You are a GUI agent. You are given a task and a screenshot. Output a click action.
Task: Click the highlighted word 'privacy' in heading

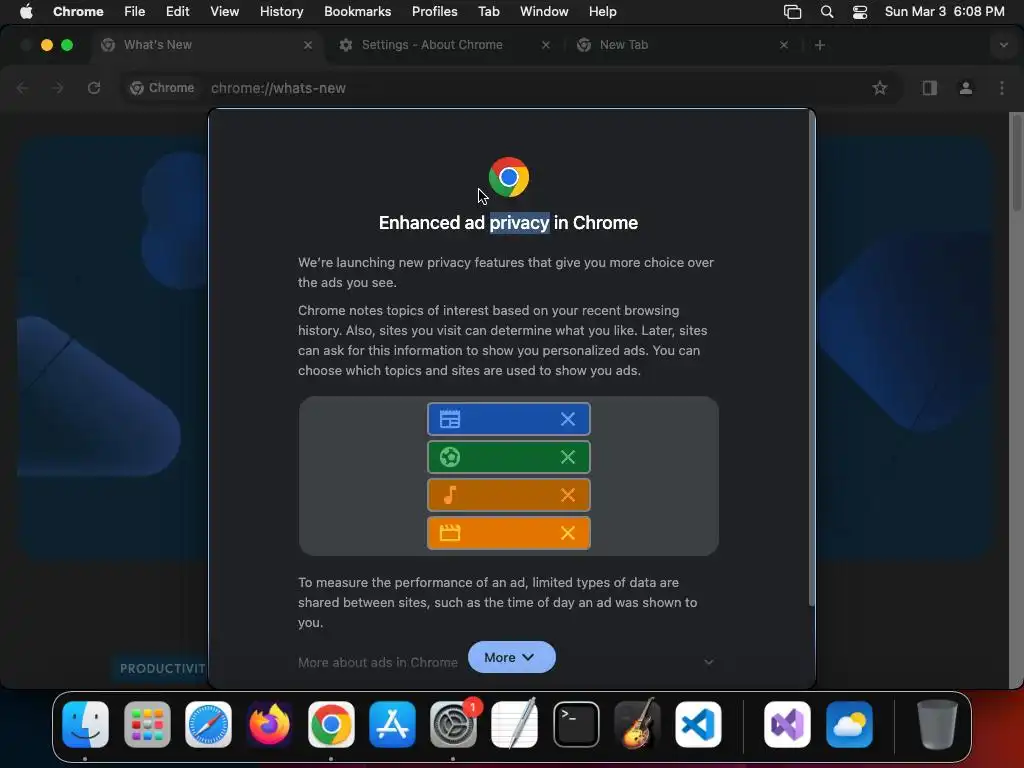[519, 223]
